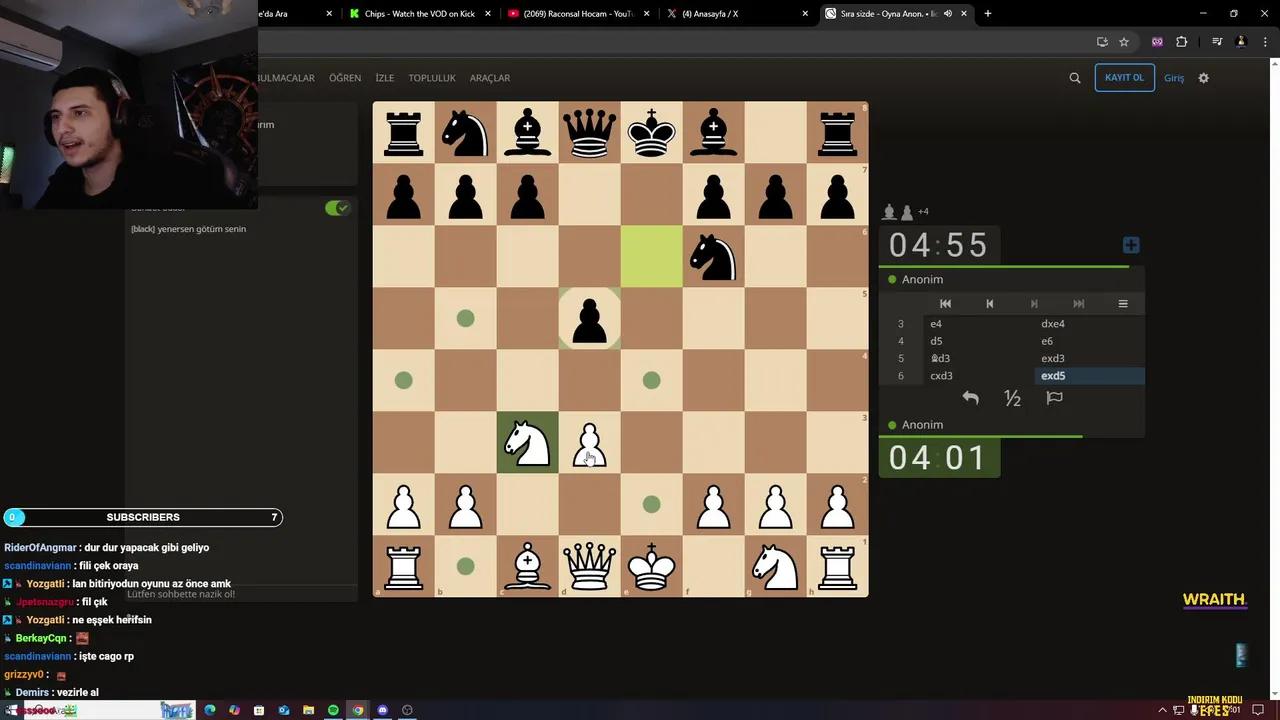Screen dimensions: 1280x720
Task: Click the install/cast icon in address bar
Action: 1102,42
